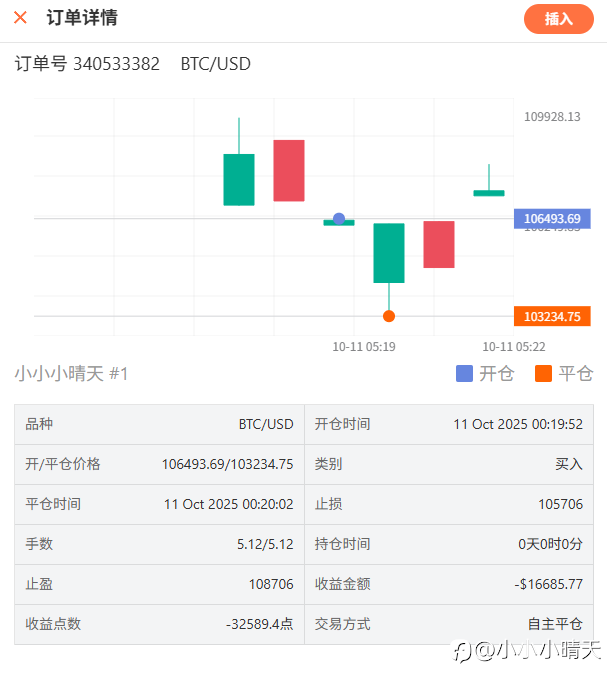The image size is (607, 689).
Task: Click the 109928.13 price axis label
Action: point(552,117)
